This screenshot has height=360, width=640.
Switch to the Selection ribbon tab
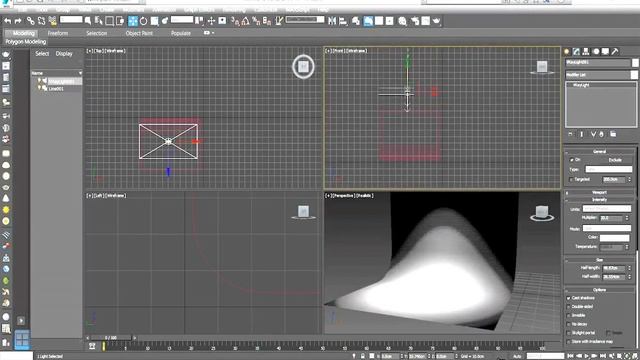97,33
